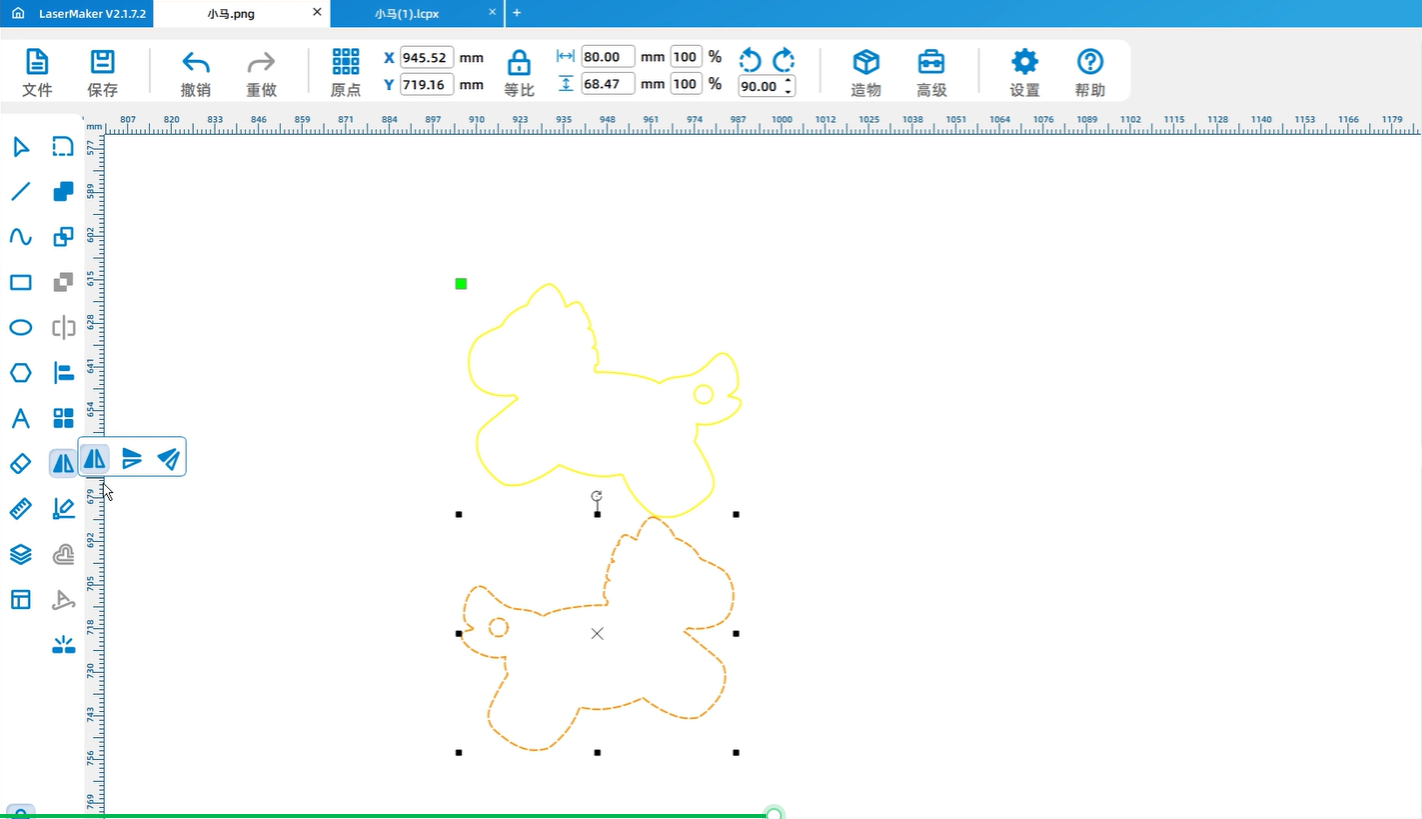Image resolution: width=1422 pixels, height=819 pixels.
Task: Click the 撤销 undo button
Action: (x=196, y=73)
